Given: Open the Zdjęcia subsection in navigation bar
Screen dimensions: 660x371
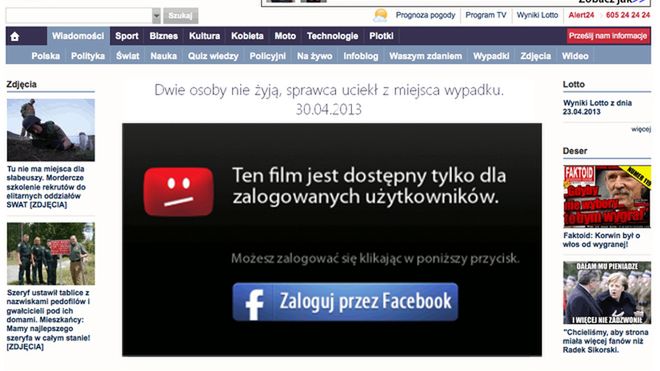Looking at the screenshot, I should point(535,56).
